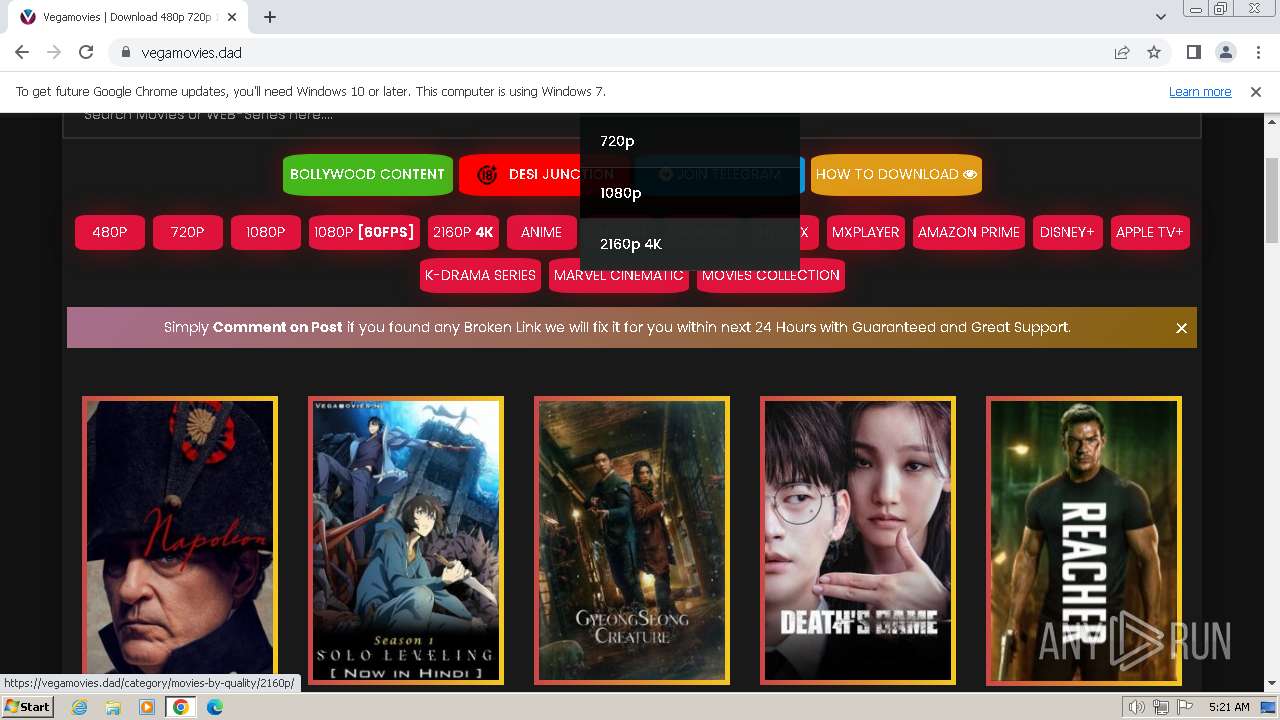Select 720p from the dropdown menu
The image size is (1280, 720).
point(690,141)
